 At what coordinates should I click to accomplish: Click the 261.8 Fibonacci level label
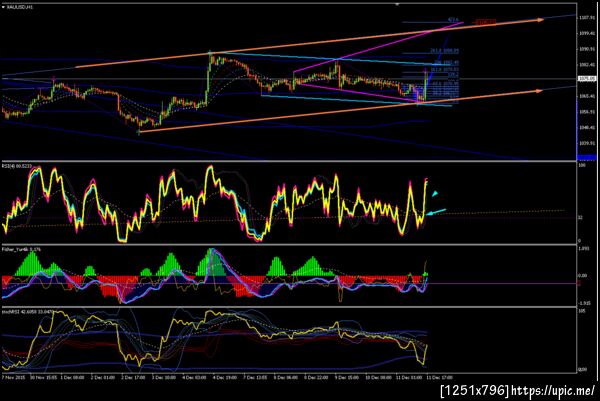click(444, 51)
